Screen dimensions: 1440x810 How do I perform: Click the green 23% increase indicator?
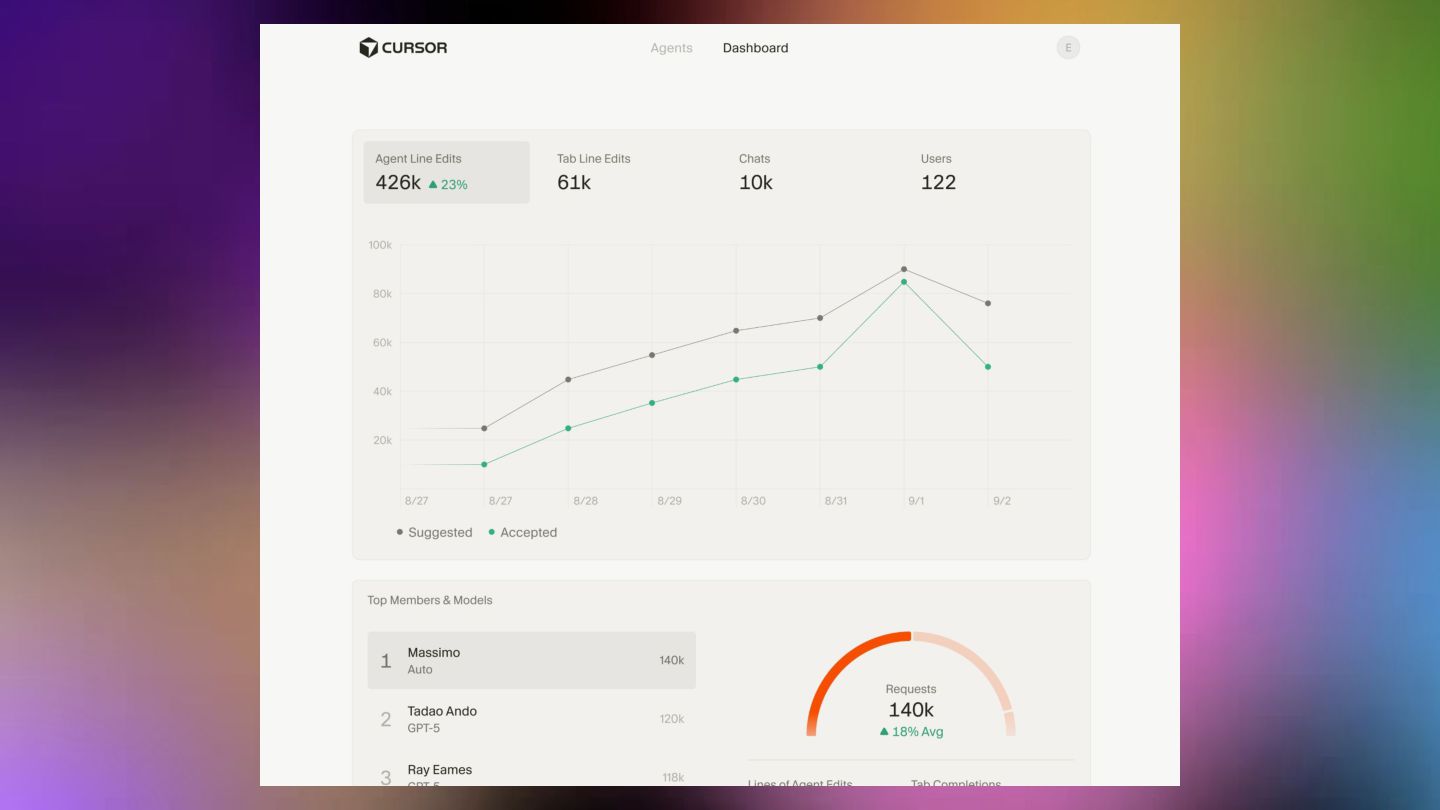click(x=448, y=184)
